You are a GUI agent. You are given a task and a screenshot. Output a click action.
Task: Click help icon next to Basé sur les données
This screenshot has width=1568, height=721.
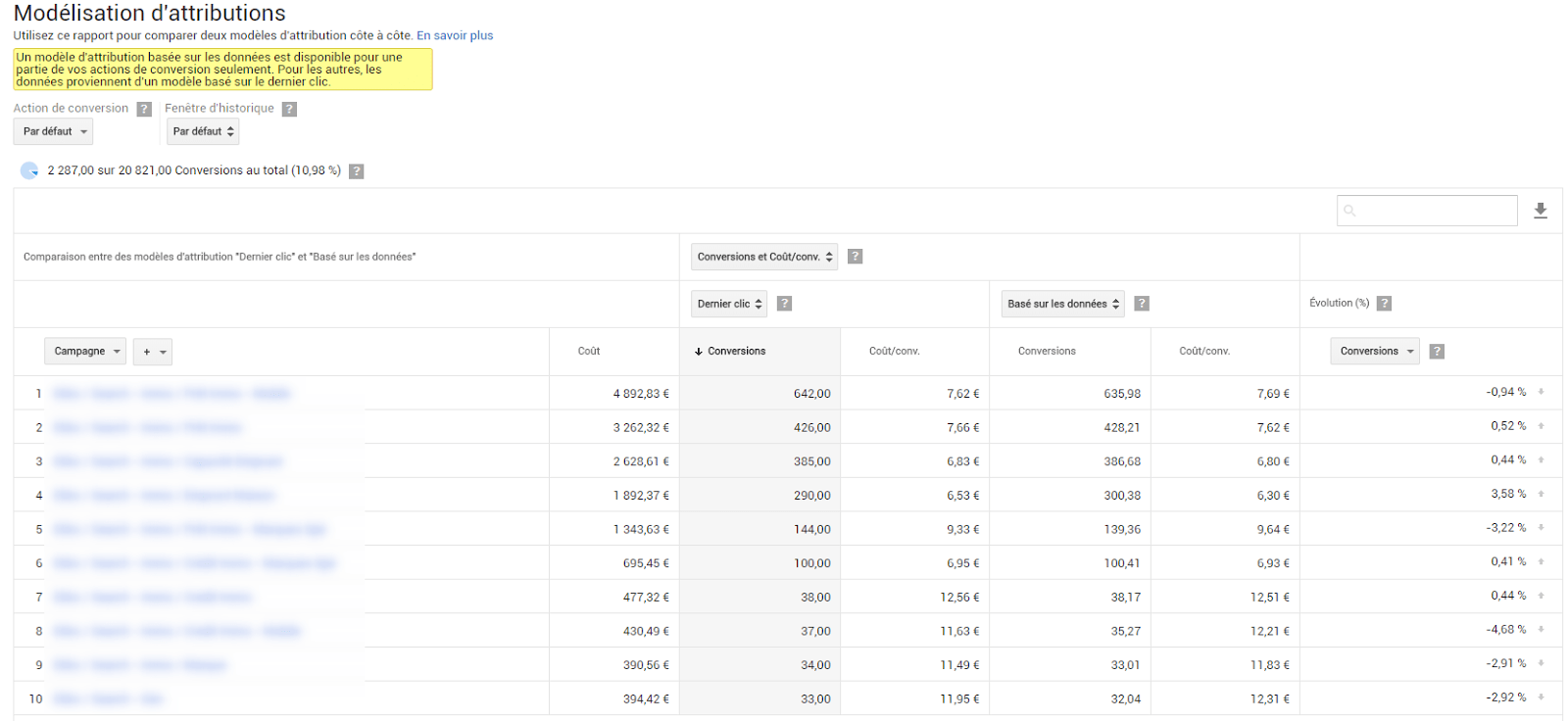[1142, 304]
